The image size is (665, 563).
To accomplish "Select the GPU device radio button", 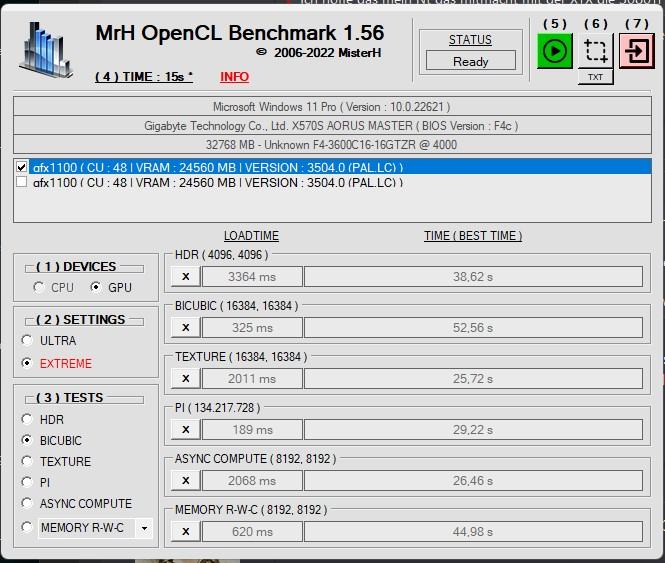I will pos(96,287).
